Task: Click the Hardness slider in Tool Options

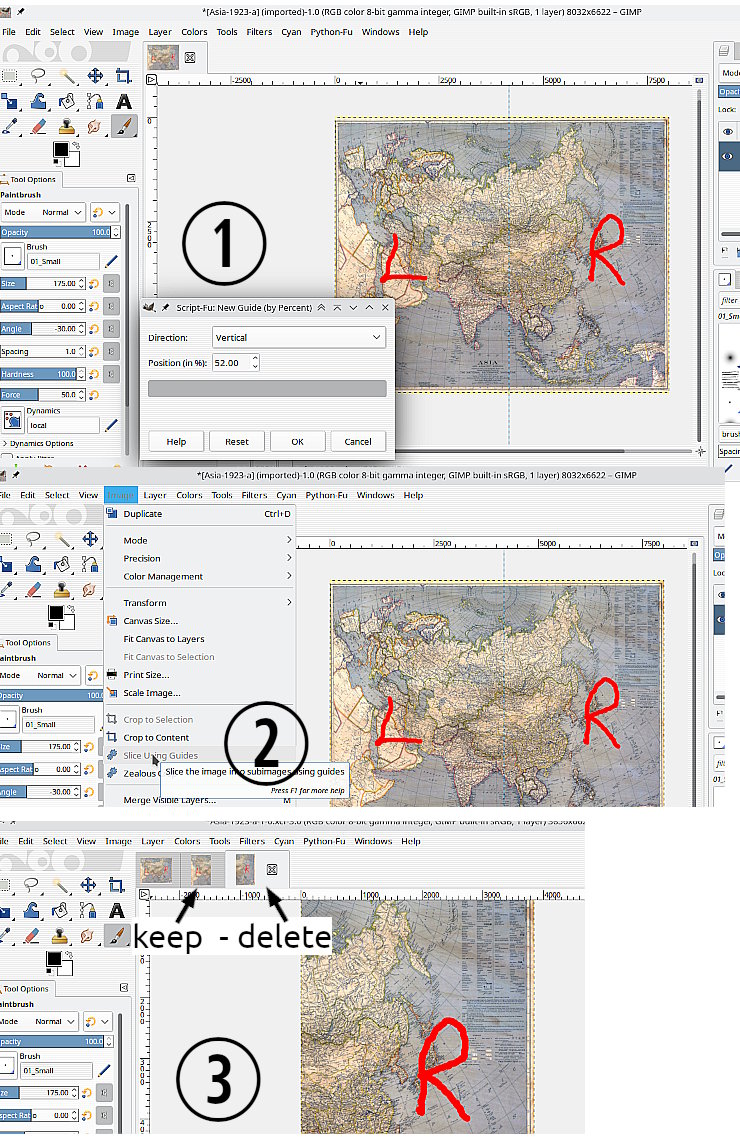Action: [x=50, y=374]
